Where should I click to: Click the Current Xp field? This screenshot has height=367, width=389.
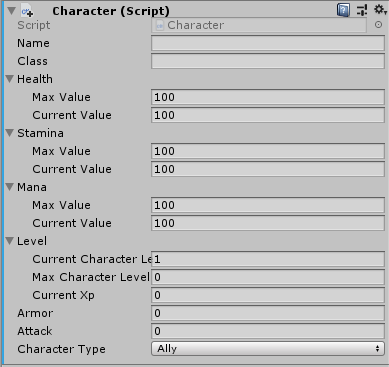tap(268, 295)
